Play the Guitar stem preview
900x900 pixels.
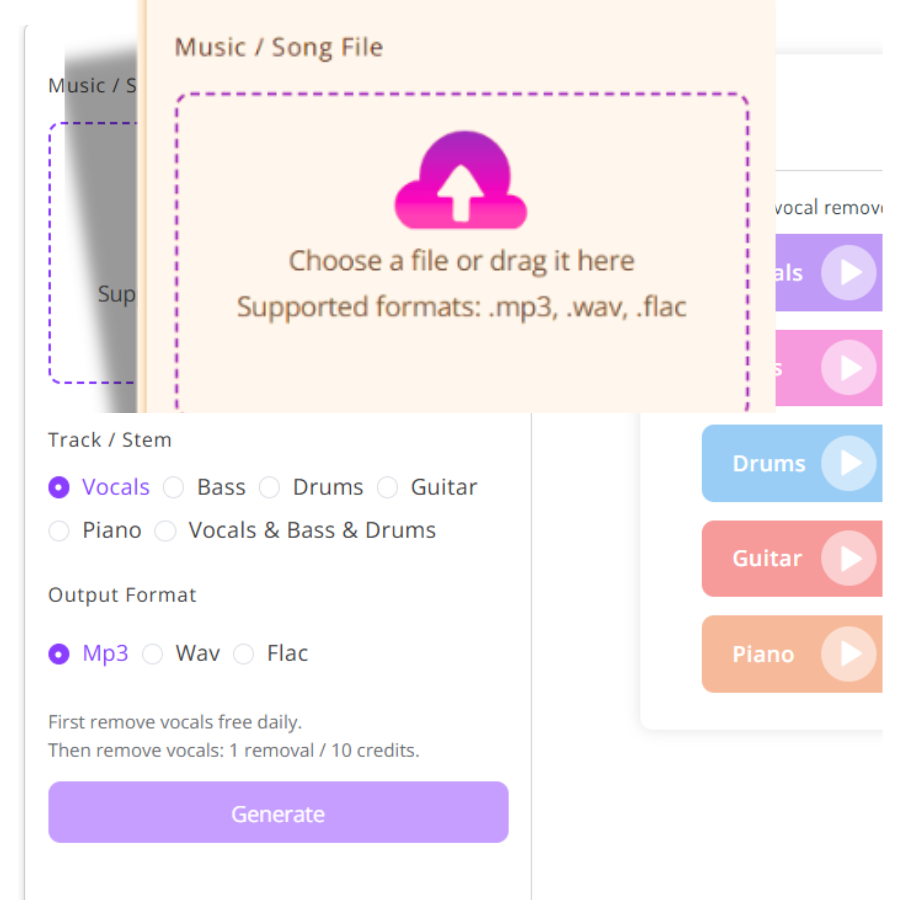(851, 558)
